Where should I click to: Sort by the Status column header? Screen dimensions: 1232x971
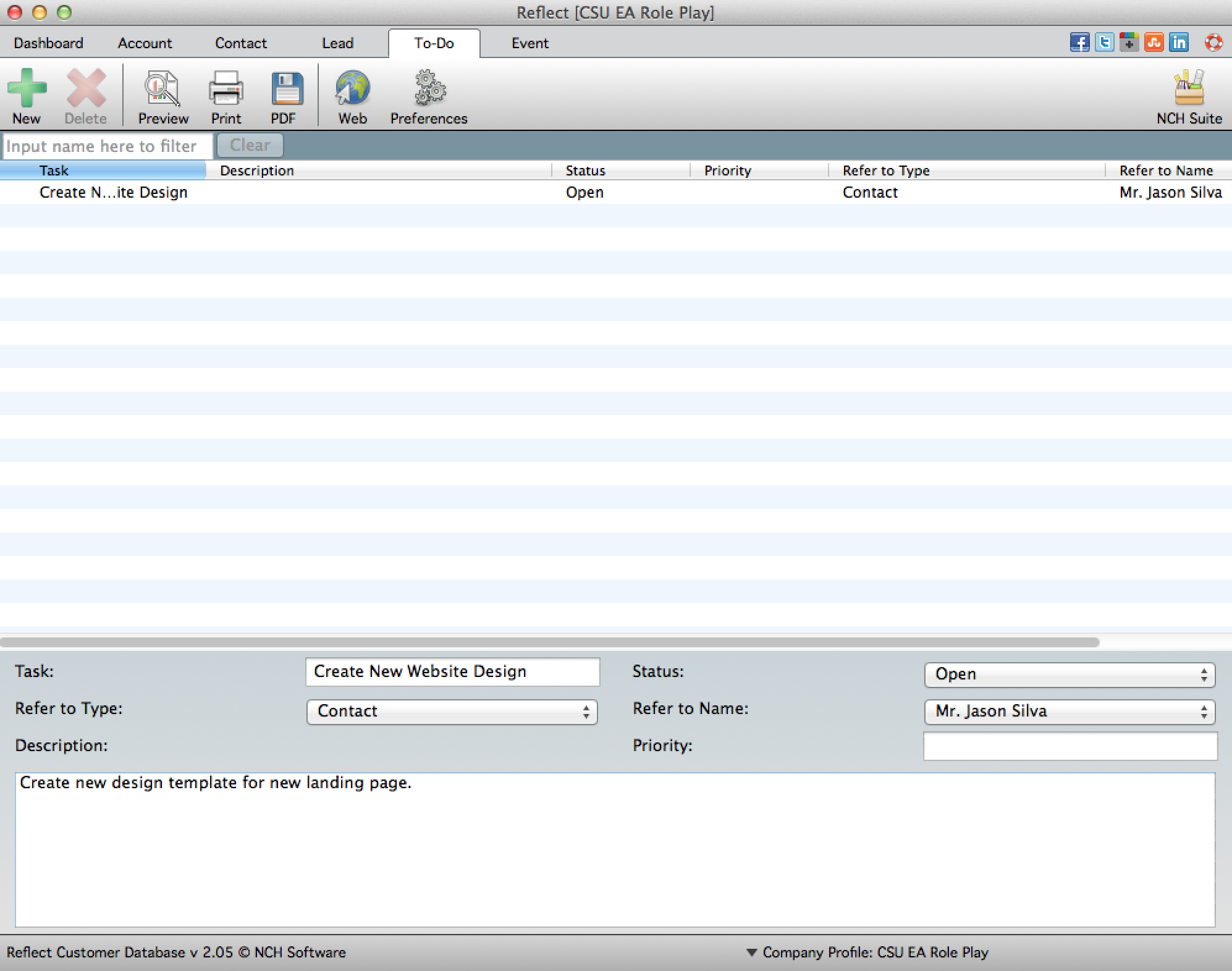(x=585, y=170)
